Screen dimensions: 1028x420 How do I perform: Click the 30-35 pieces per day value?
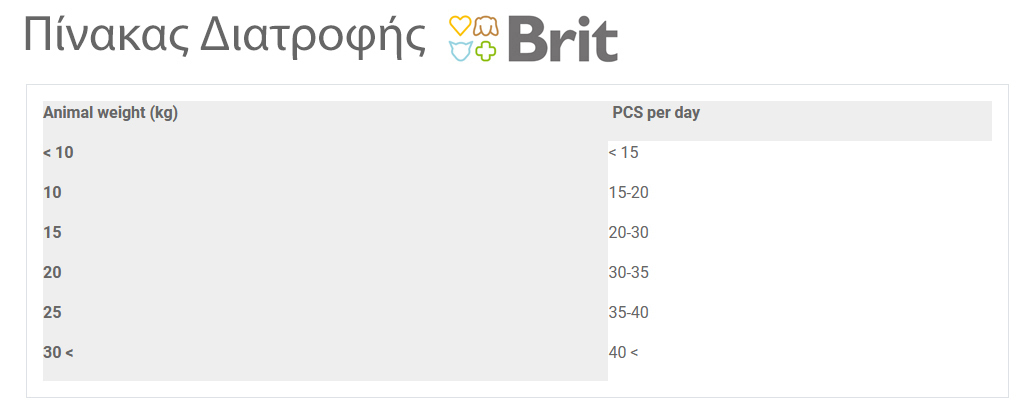click(x=629, y=273)
